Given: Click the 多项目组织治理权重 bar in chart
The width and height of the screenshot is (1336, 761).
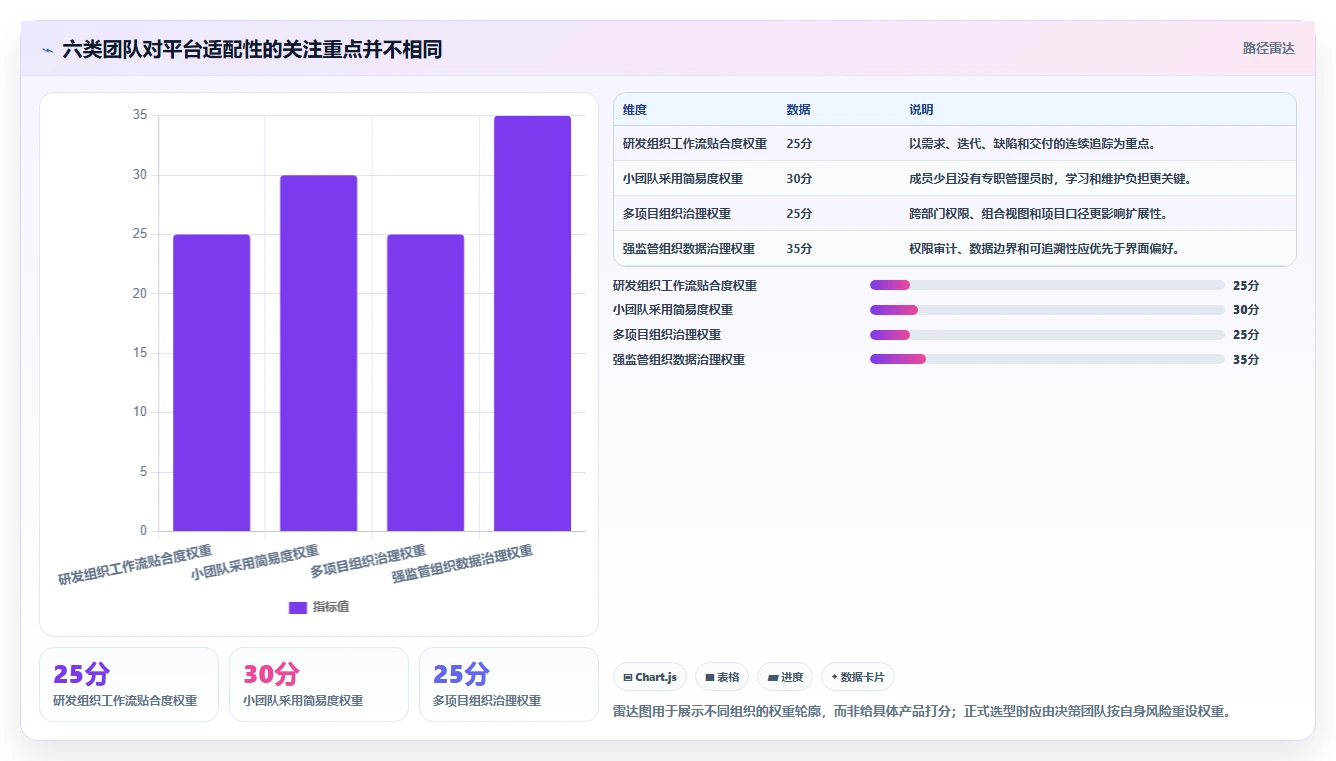Looking at the screenshot, I should (425, 382).
